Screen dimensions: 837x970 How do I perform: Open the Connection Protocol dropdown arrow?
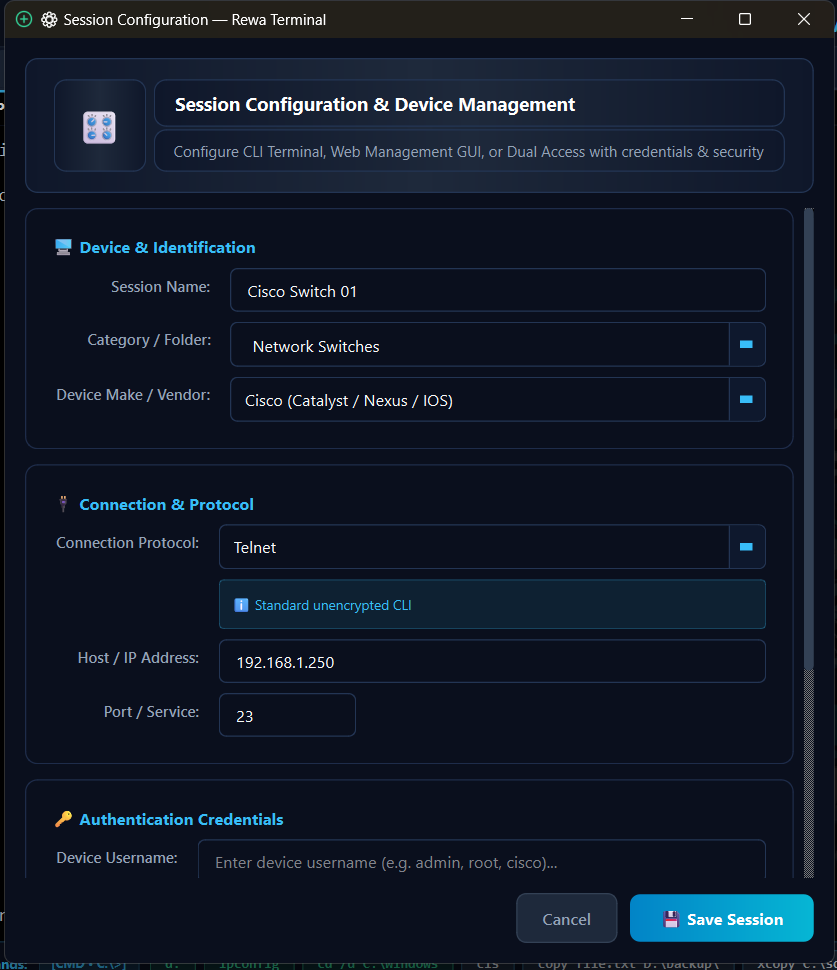pos(747,547)
